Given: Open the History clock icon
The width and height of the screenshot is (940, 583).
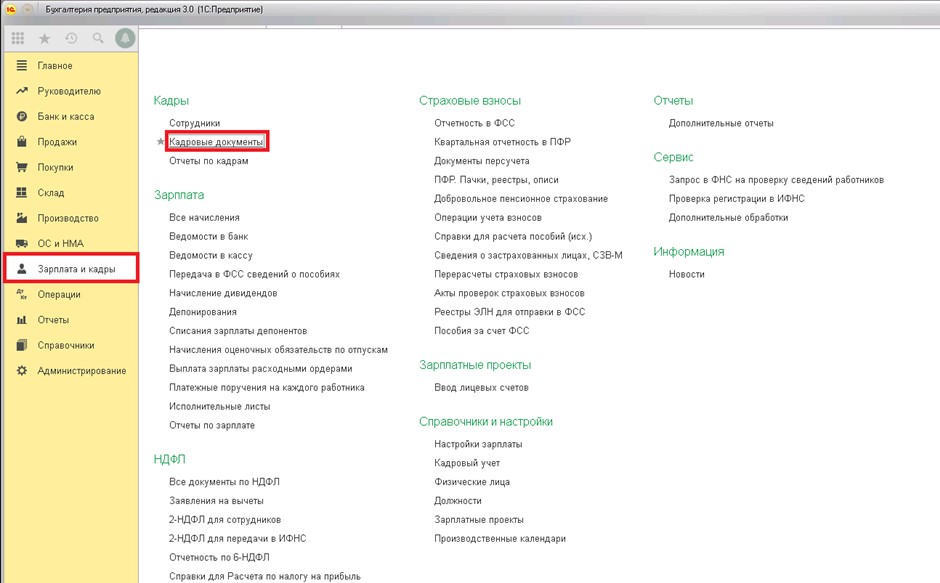Looking at the screenshot, I should (71, 38).
